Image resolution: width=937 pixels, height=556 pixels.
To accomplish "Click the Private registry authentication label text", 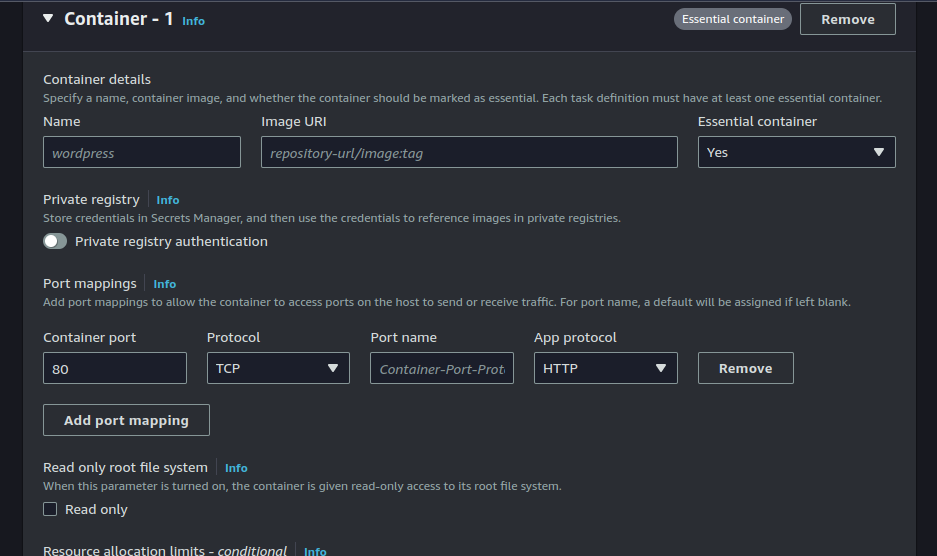I will (x=171, y=241).
